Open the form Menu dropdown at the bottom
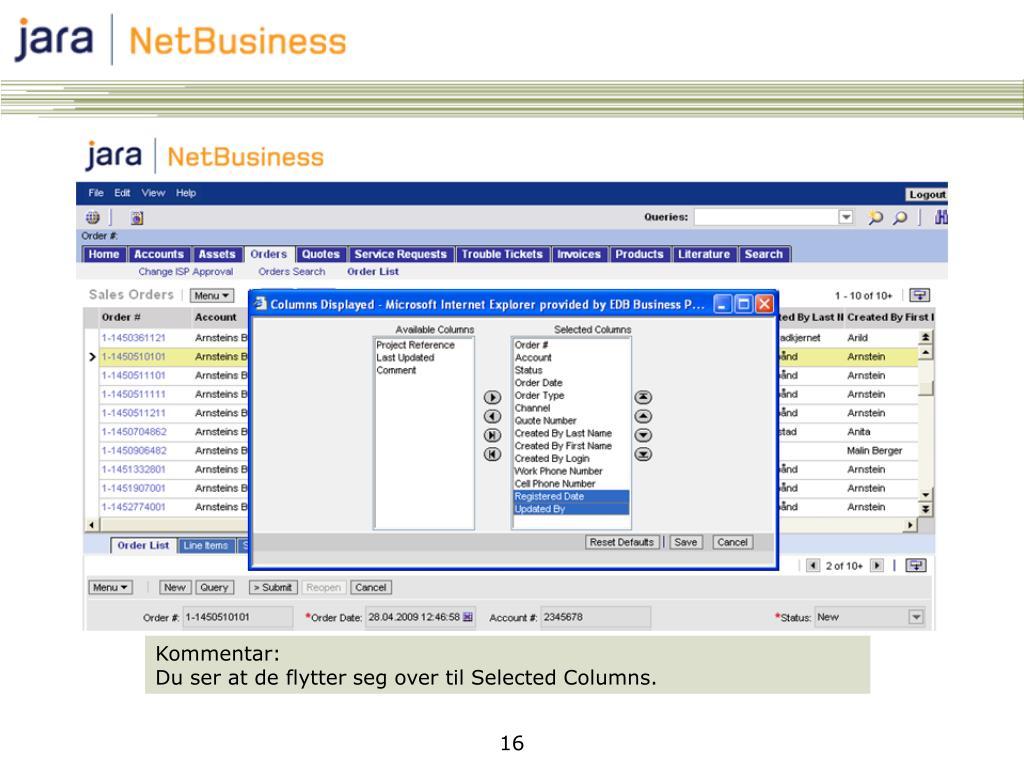The width and height of the screenshot is (1024, 768). pyautogui.click(x=110, y=587)
